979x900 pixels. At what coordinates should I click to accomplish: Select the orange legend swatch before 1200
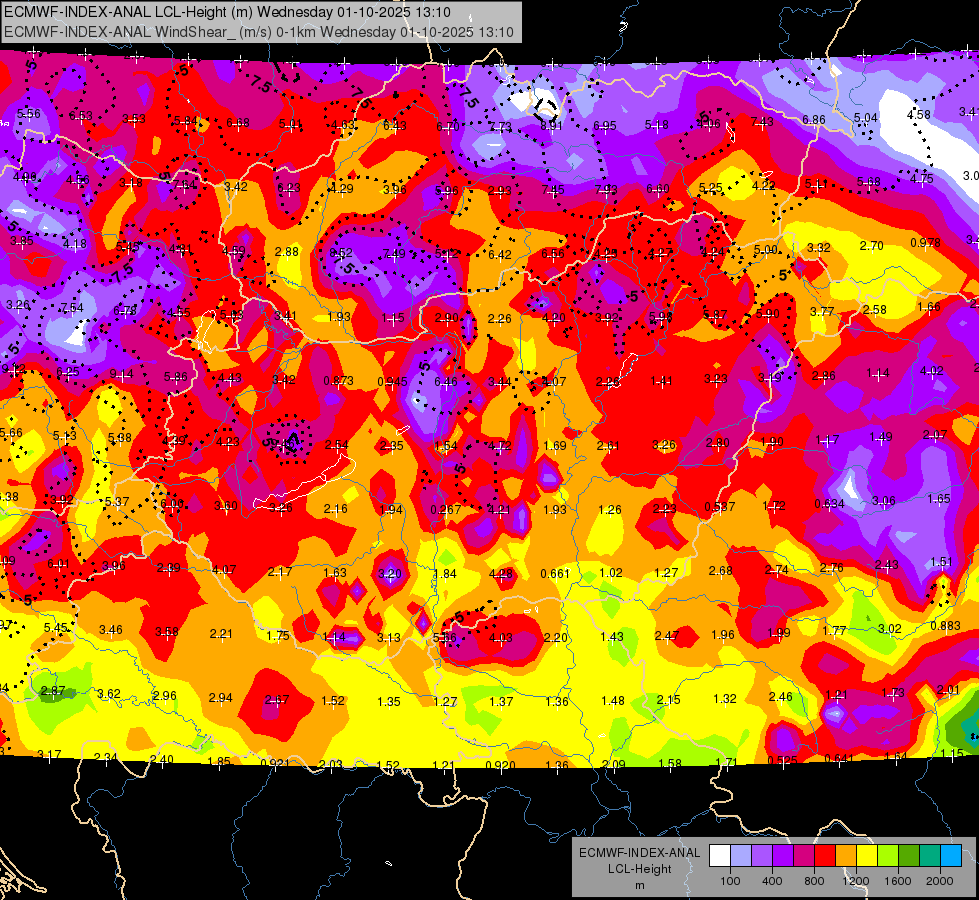pos(846,855)
